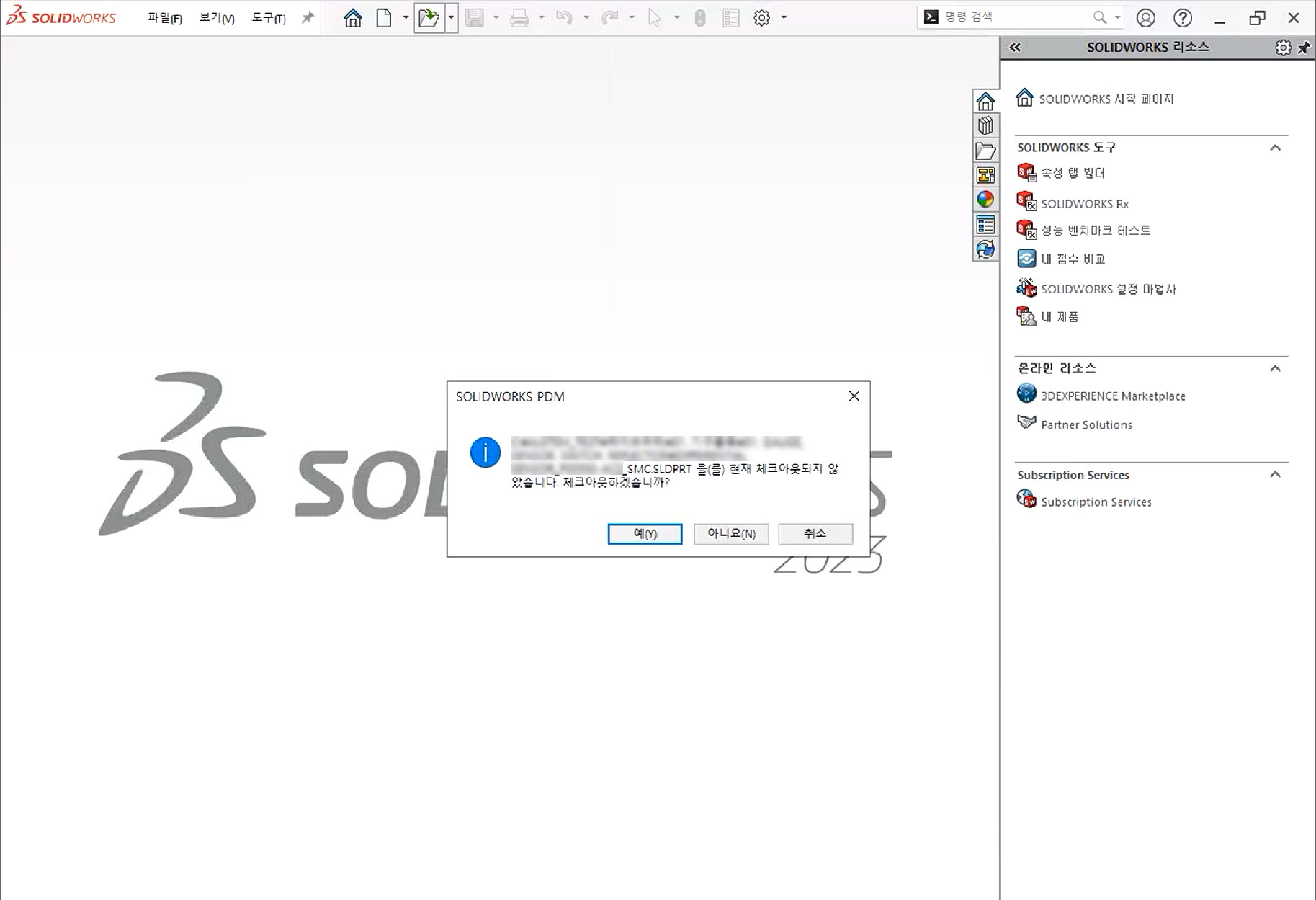
Task: Click the Open file folder icon
Action: point(429,18)
